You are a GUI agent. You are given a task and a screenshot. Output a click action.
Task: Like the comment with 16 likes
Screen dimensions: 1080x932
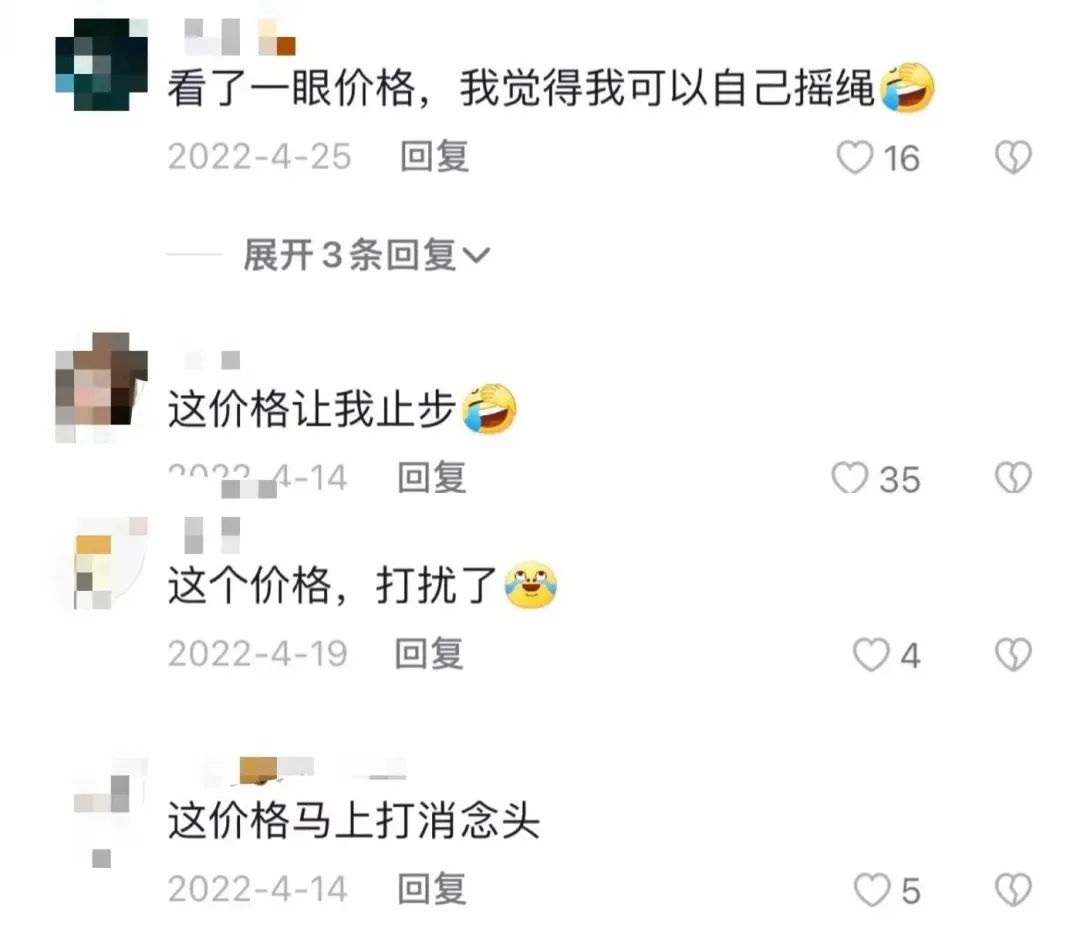pyautogui.click(x=855, y=157)
